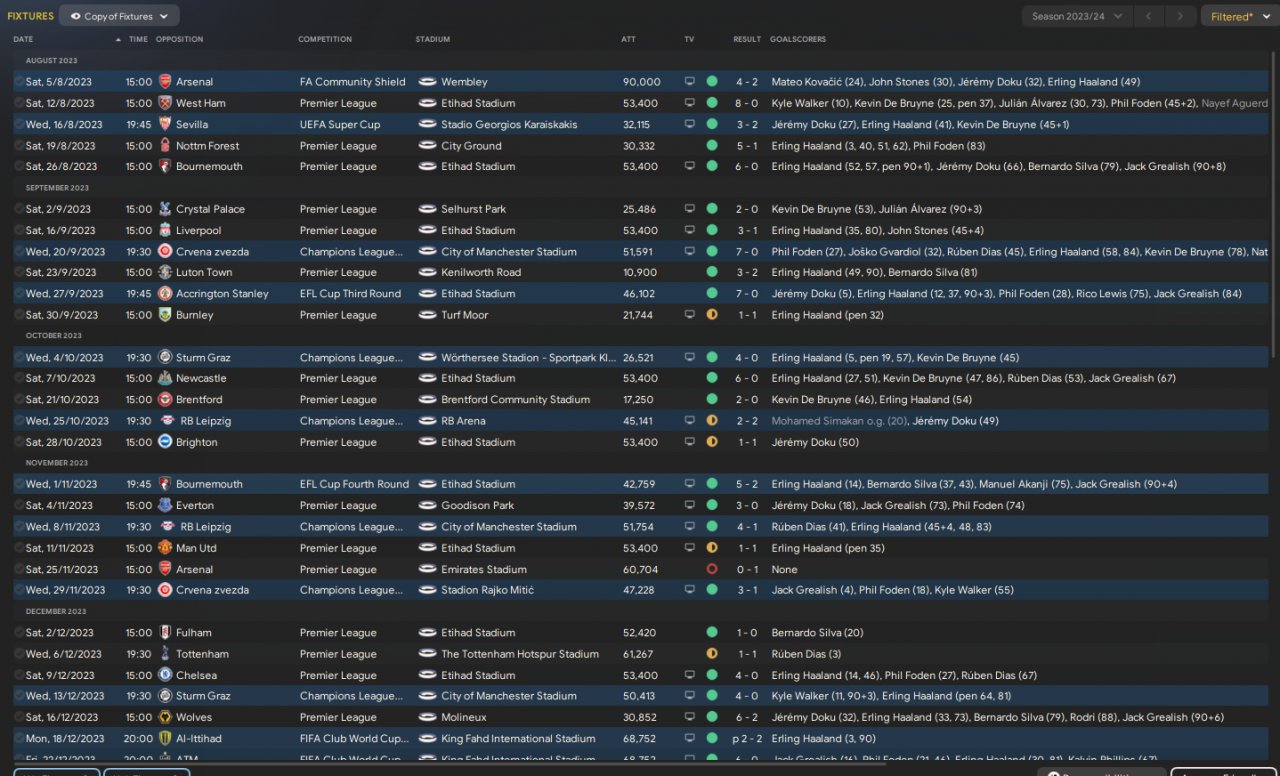
Task: Click the Brentford club badge
Action: click(165, 399)
